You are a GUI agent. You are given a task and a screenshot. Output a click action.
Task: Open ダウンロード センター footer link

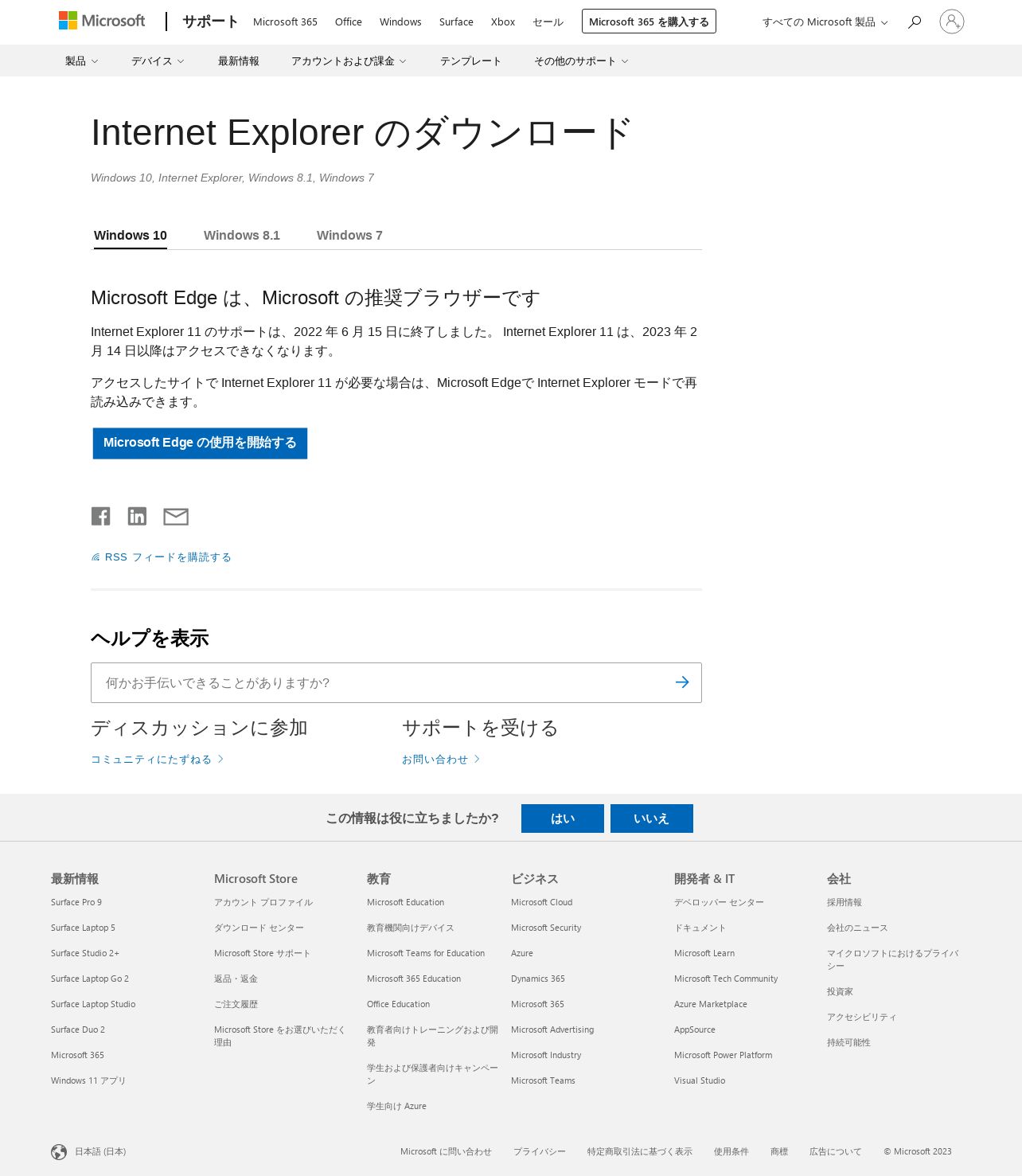point(259,928)
